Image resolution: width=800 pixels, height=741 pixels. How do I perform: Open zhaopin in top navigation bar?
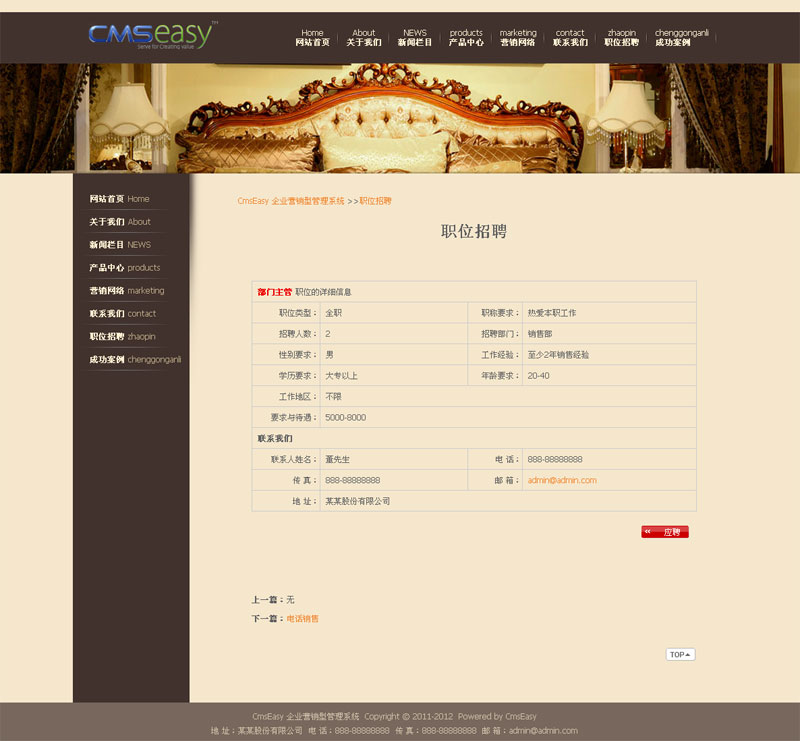point(621,38)
